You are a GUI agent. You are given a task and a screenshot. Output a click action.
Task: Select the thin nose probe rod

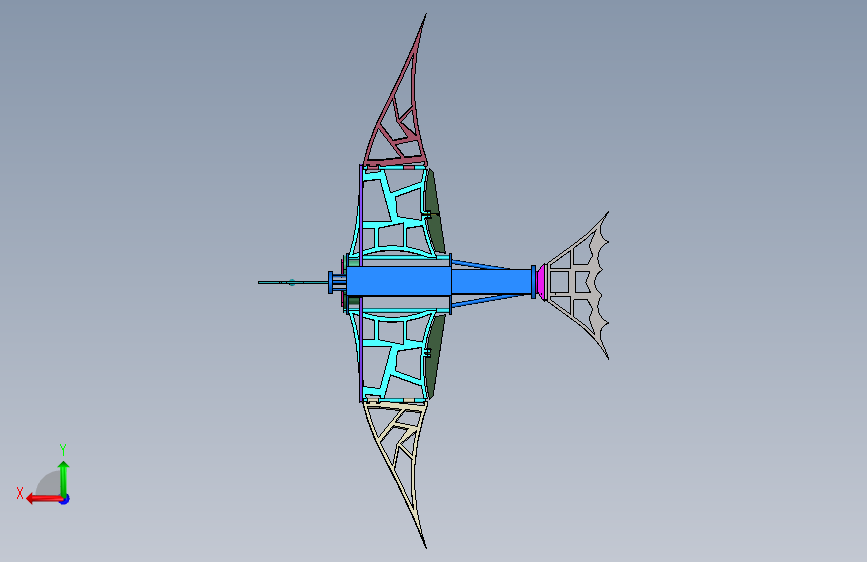[x=293, y=283]
